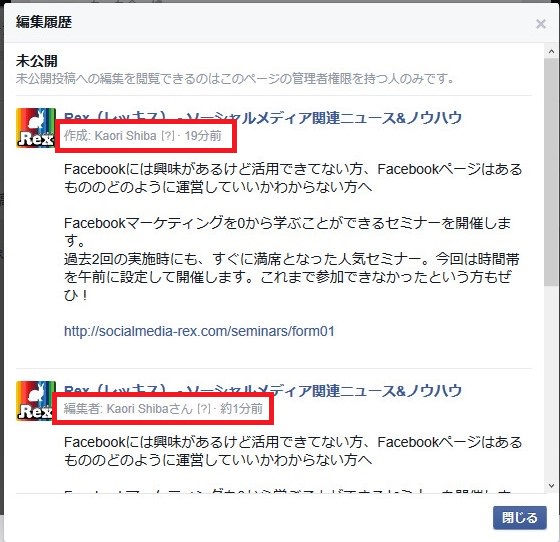Open the socialmedia-rex.com seminars form01 link
Screen dimensions: 560x542
pyautogui.click(x=199, y=331)
